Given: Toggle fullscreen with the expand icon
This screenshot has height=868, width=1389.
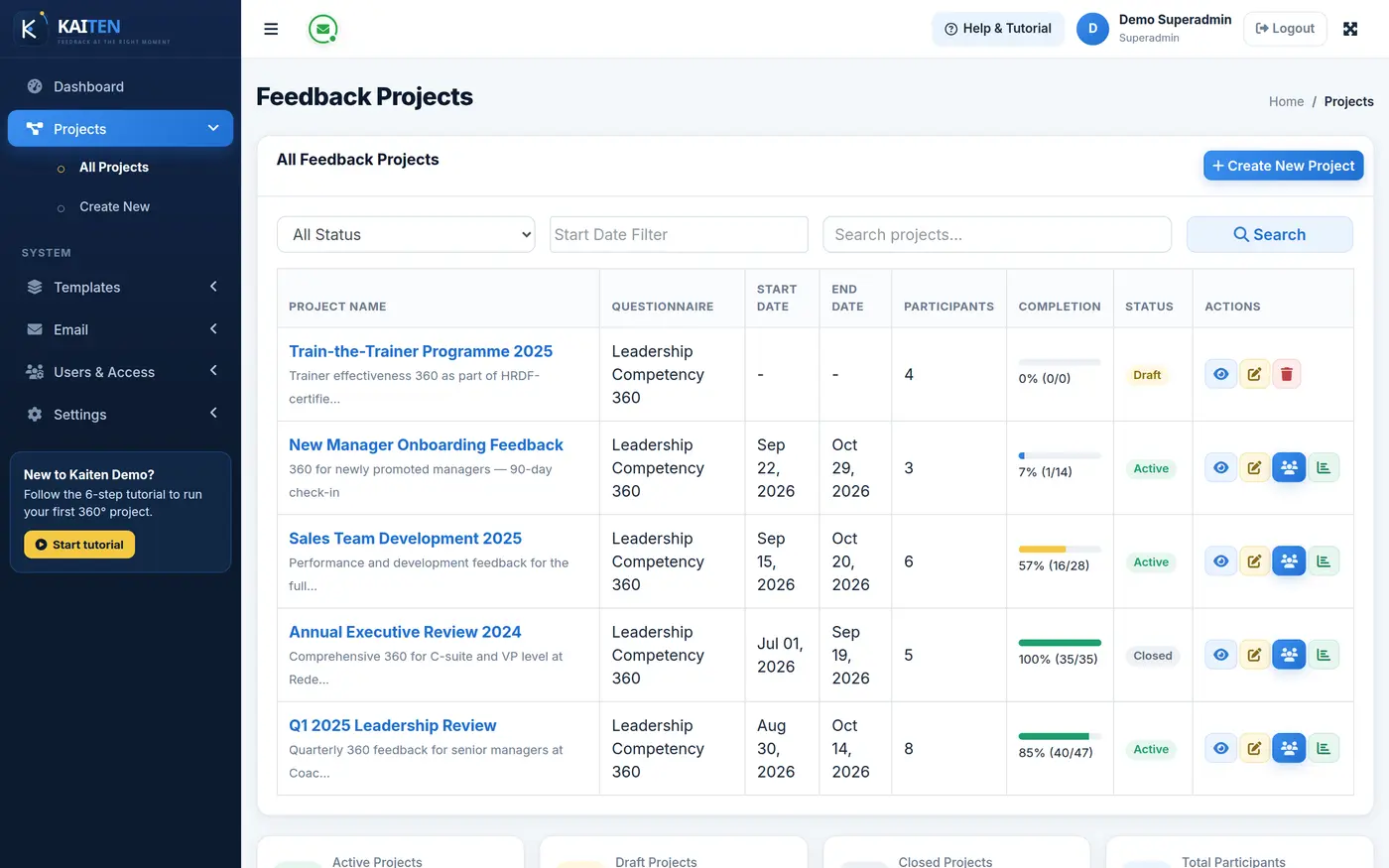Looking at the screenshot, I should click(1350, 29).
